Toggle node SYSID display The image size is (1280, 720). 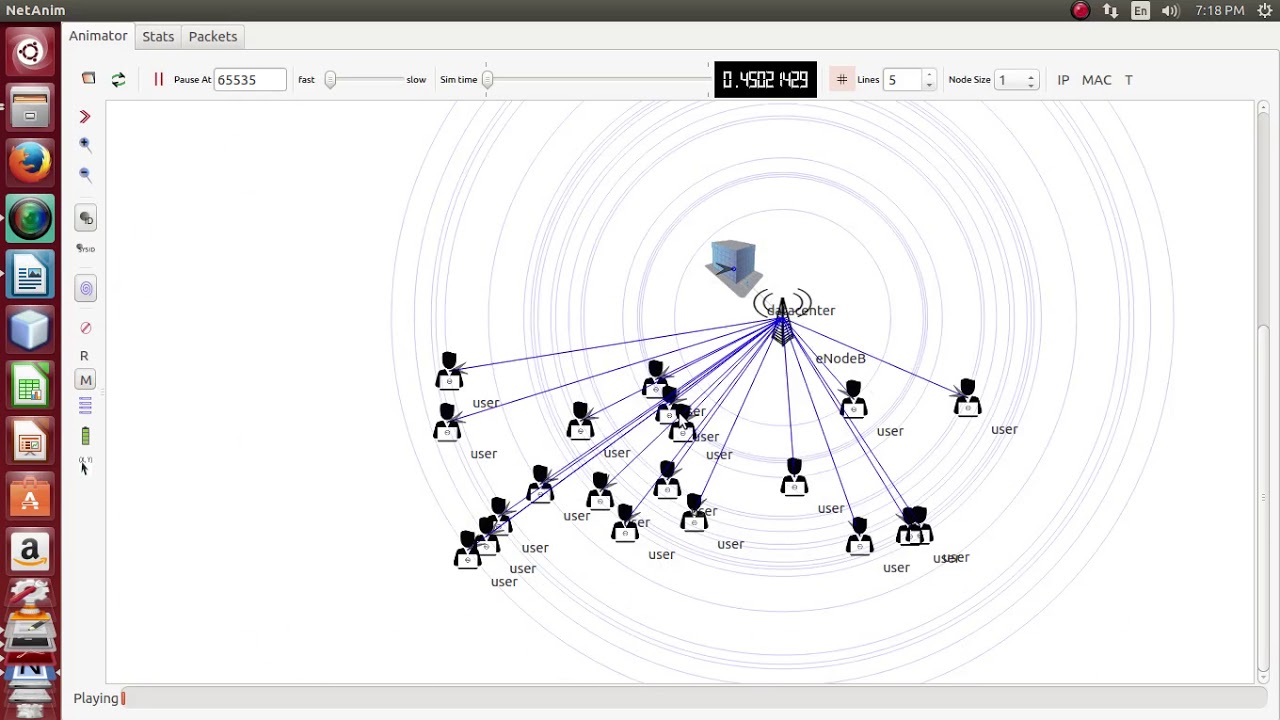(x=86, y=248)
